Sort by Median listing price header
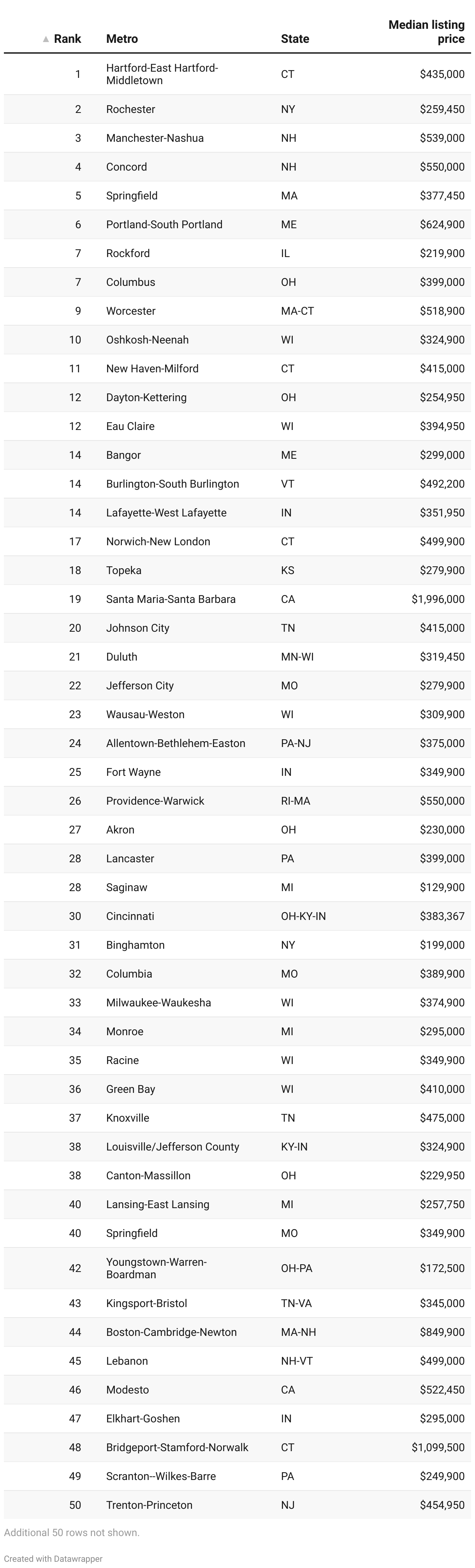Screen dimensions: 475x1568 [x=426, y=32]
